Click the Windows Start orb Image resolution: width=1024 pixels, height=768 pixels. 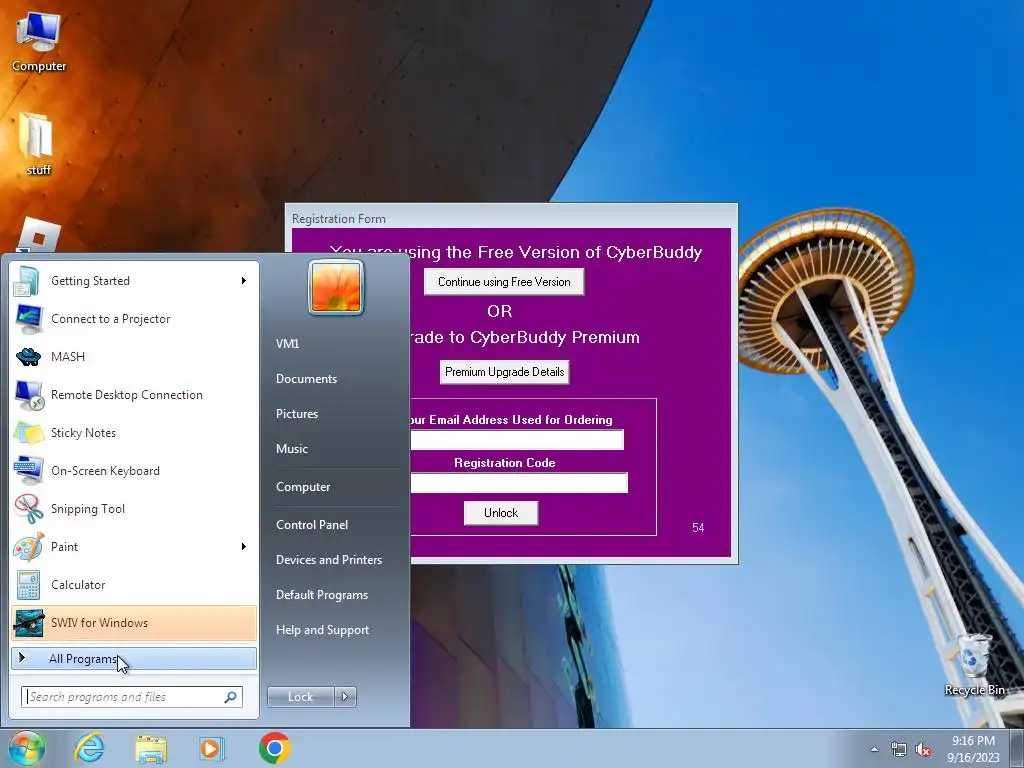coord(26,748)
